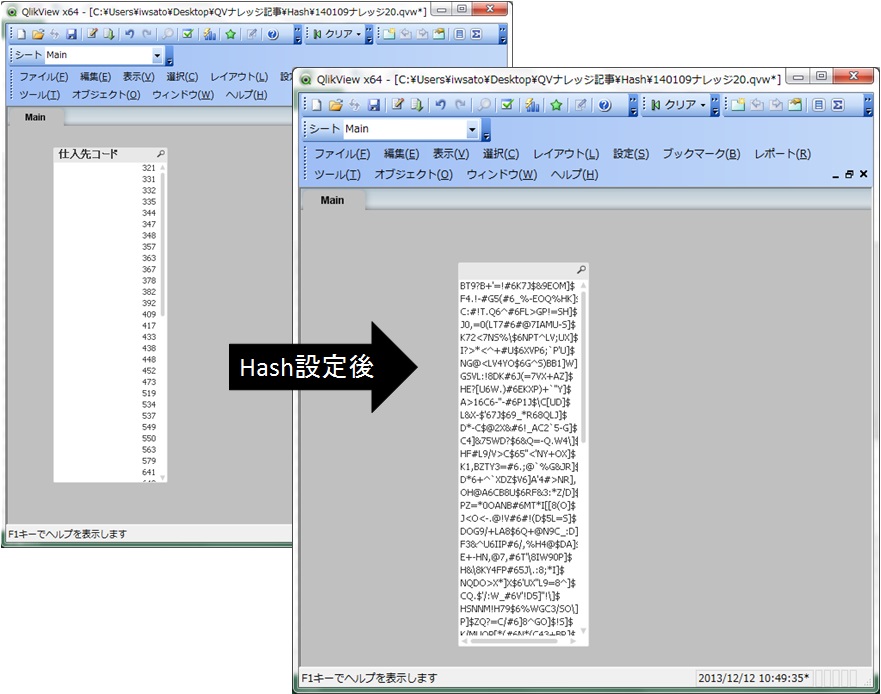Open レイアウト(L) menu in back window
Viewport: 881px width, 694px height.
[239, 77]
